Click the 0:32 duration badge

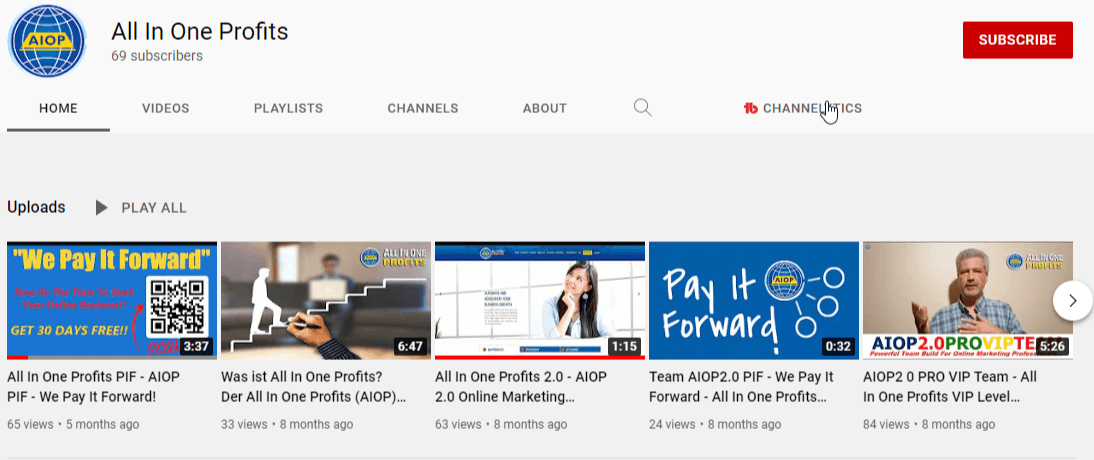838,346
